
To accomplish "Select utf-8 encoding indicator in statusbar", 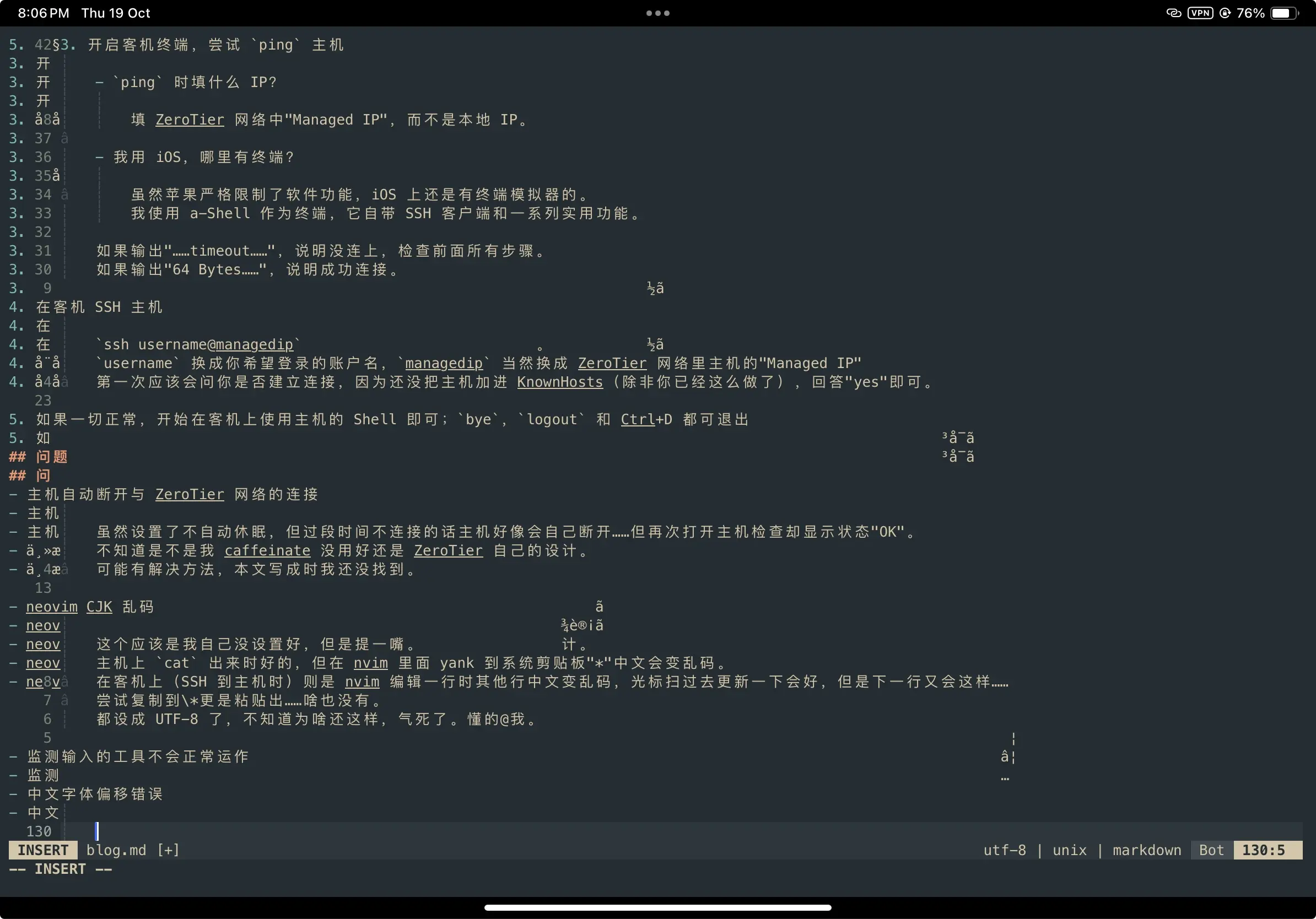I will click(1003, 850).
